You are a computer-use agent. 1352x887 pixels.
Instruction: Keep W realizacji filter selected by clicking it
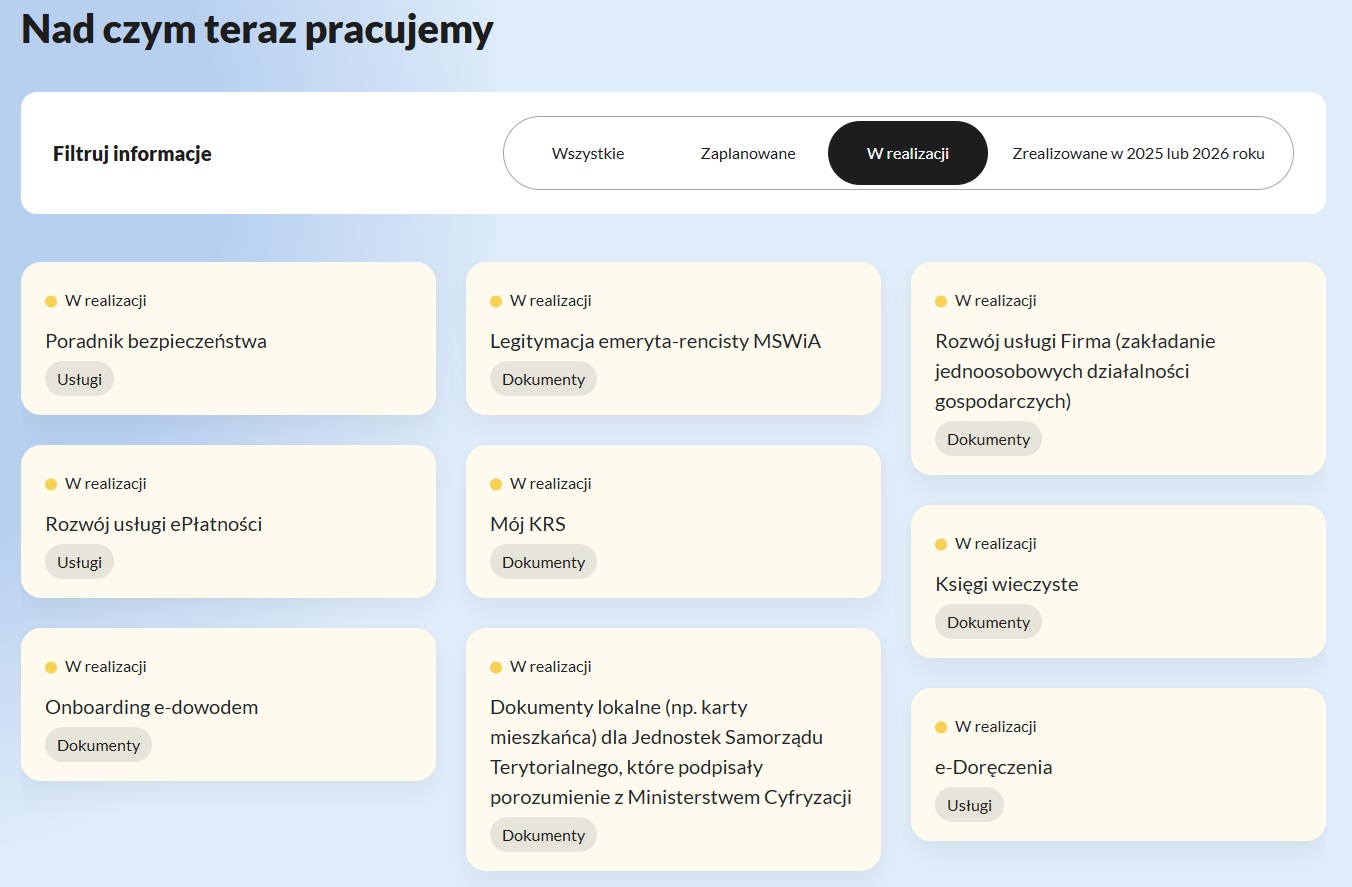coord(907,153)
